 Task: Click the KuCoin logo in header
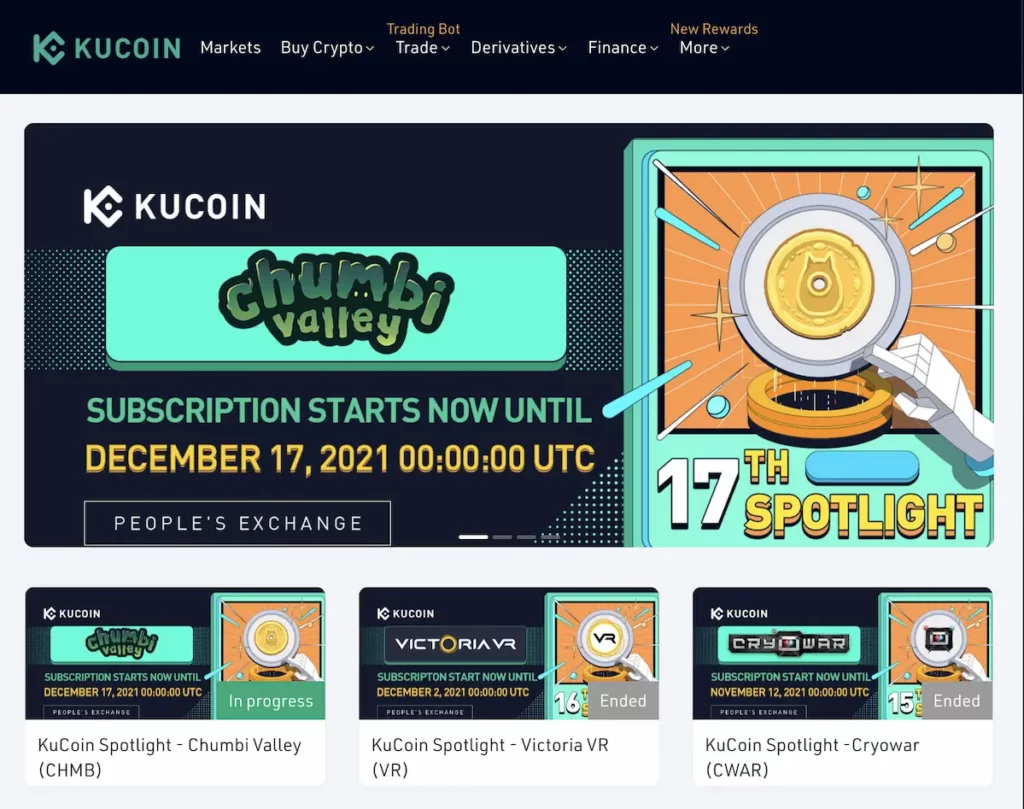106,48
